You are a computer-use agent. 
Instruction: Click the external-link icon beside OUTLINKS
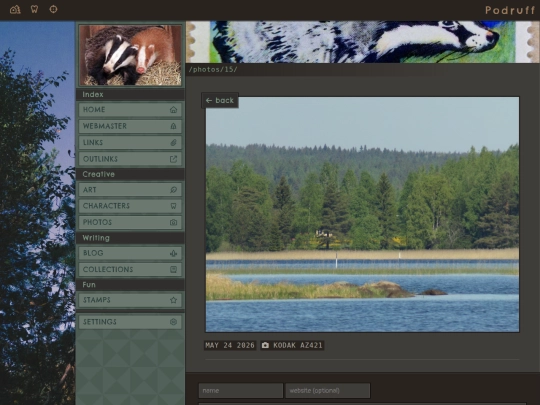(173, 159)
